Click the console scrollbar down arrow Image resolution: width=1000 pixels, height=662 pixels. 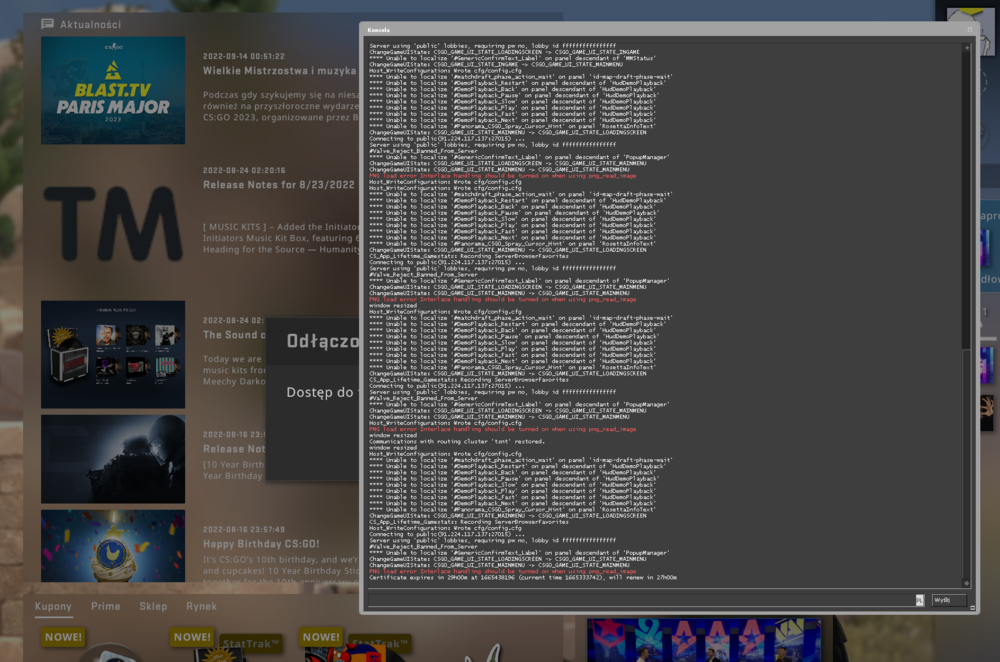[967, 584]
